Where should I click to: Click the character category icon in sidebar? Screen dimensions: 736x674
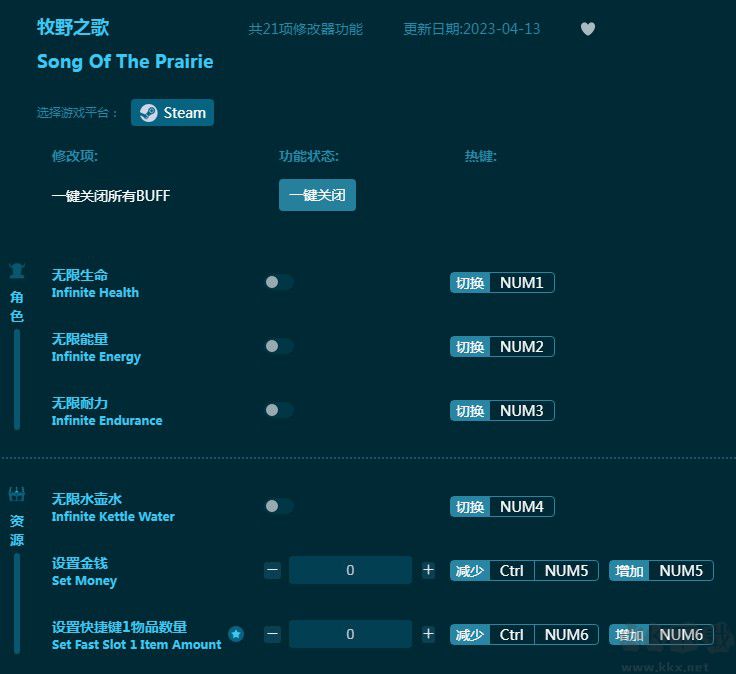pyautogui.click(x=17, y=271)
